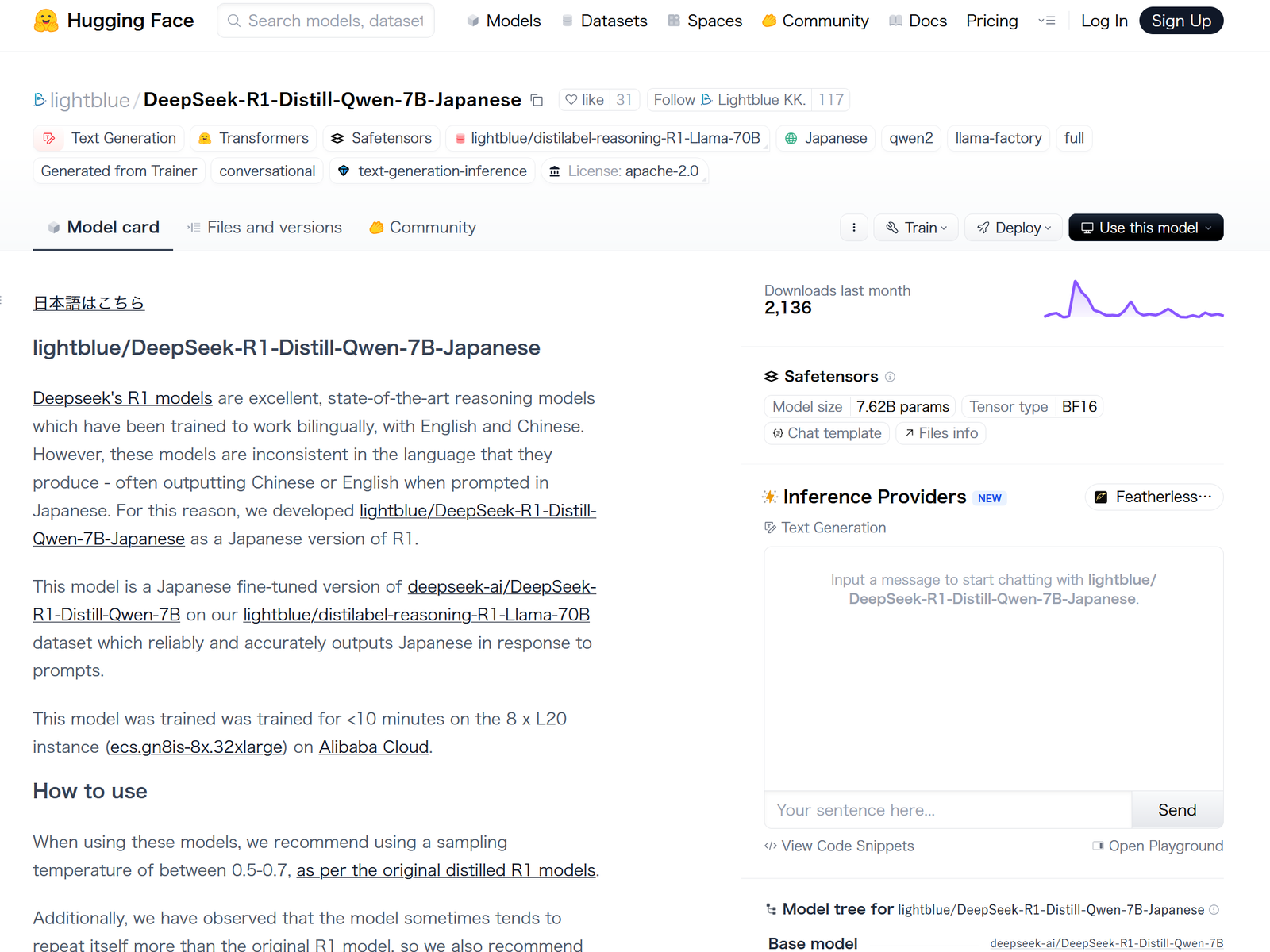Select the Japanese language tag
This screenshot has width=1270, height=952.
825,138
